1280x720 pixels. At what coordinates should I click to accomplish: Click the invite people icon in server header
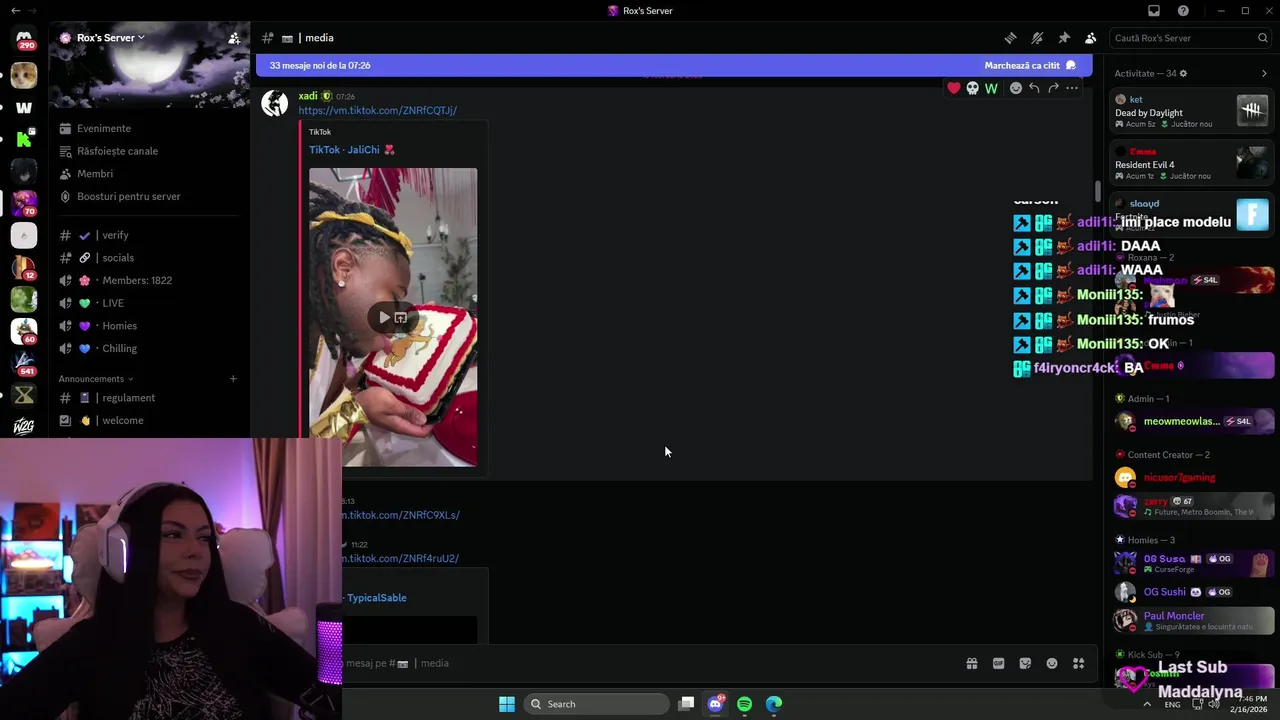(233, 38)
